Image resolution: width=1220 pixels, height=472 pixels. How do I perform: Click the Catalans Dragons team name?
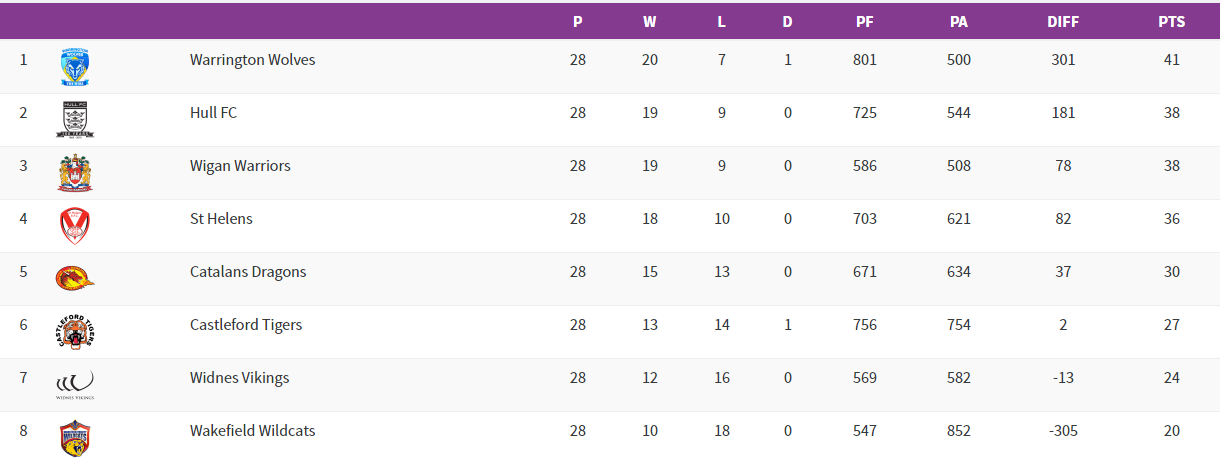tap(248, 272)
